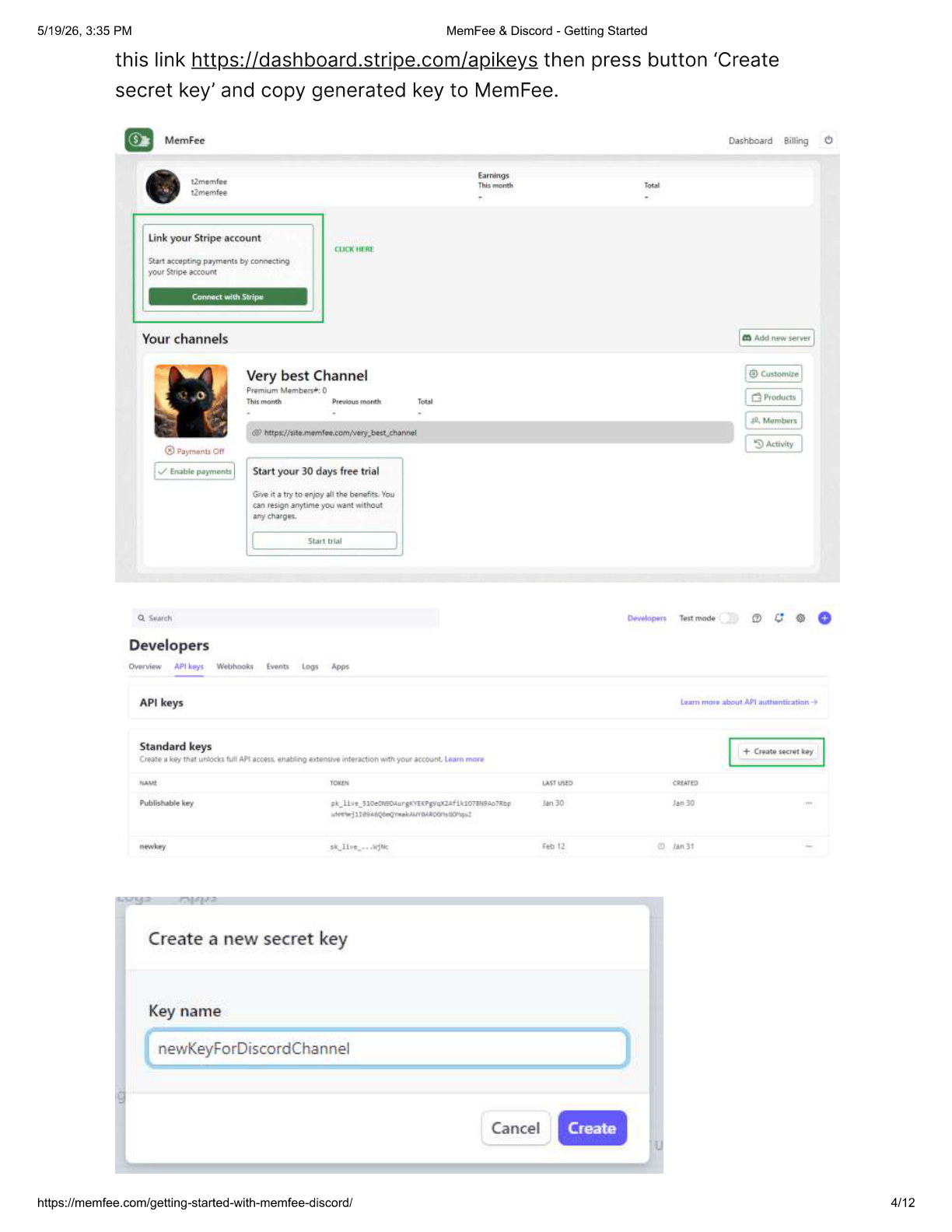The height and width of the screenshot is (1232, 952).
Task: Open Activity for Very best Channel
Action: (773, 444)
